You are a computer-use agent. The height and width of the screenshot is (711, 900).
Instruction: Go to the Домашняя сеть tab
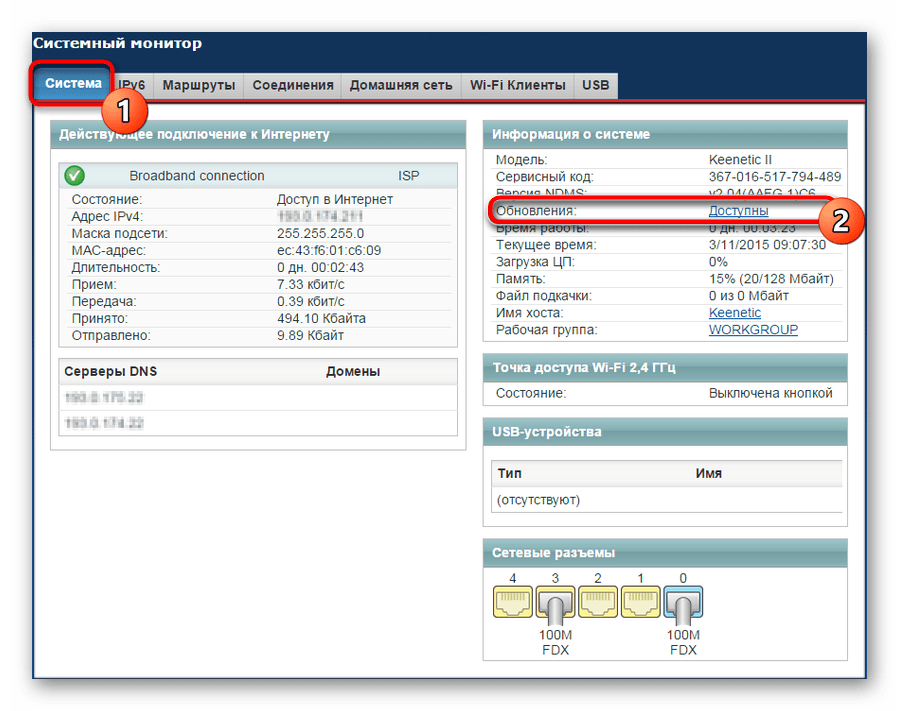coord(401,86)
